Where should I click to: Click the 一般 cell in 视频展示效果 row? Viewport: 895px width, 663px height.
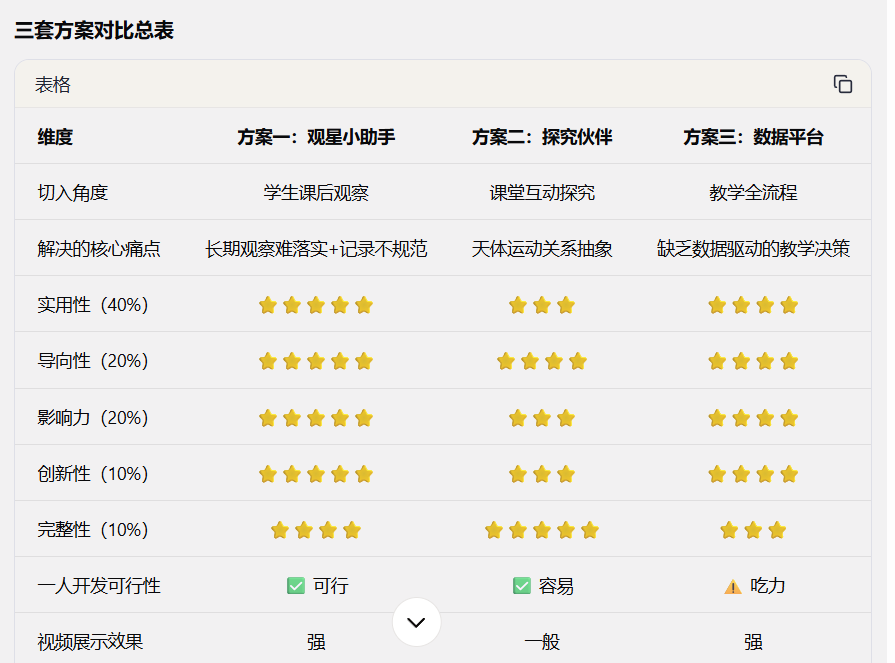(x=542, y=642)
